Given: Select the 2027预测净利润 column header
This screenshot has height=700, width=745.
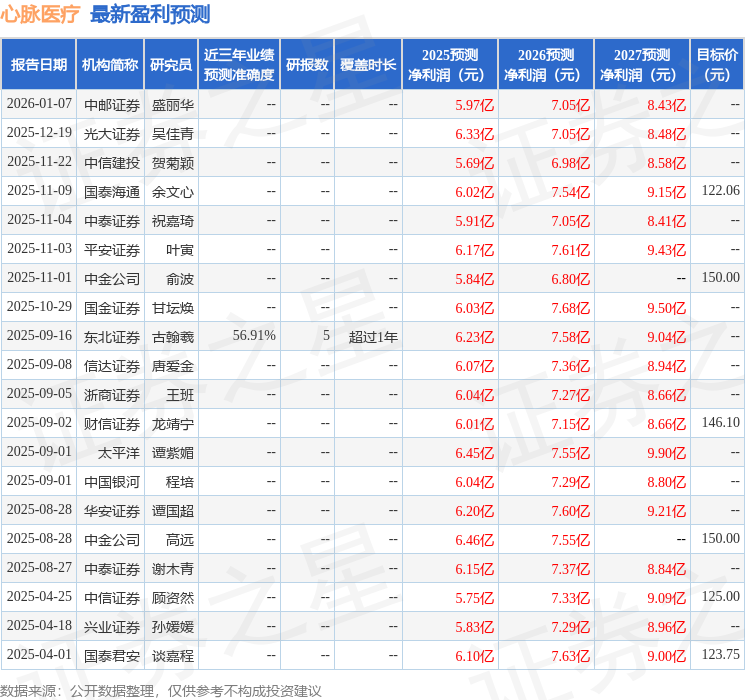Looking at the screenshot, I should (x=642, y=65).
